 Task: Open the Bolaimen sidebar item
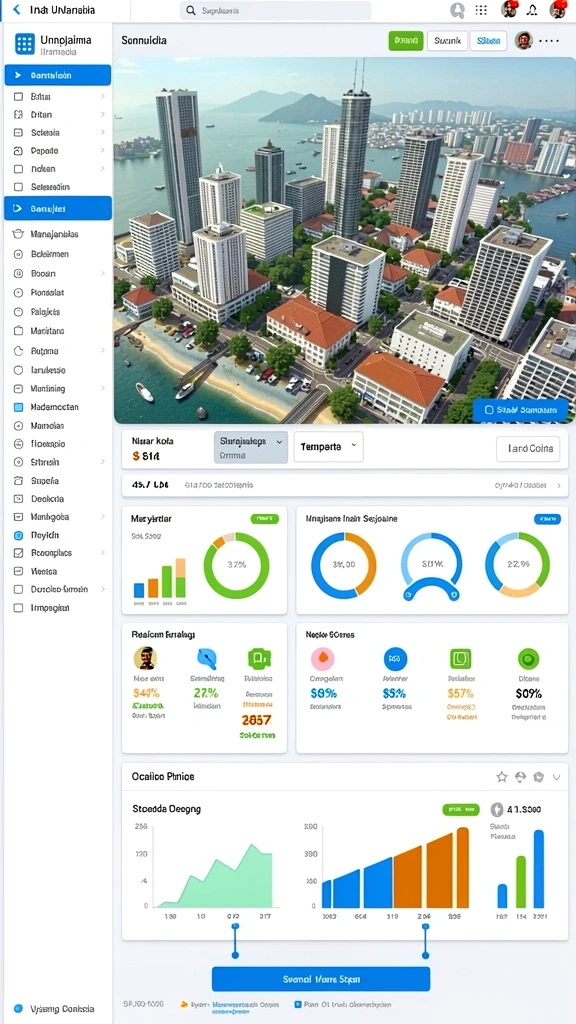(50, 254)
